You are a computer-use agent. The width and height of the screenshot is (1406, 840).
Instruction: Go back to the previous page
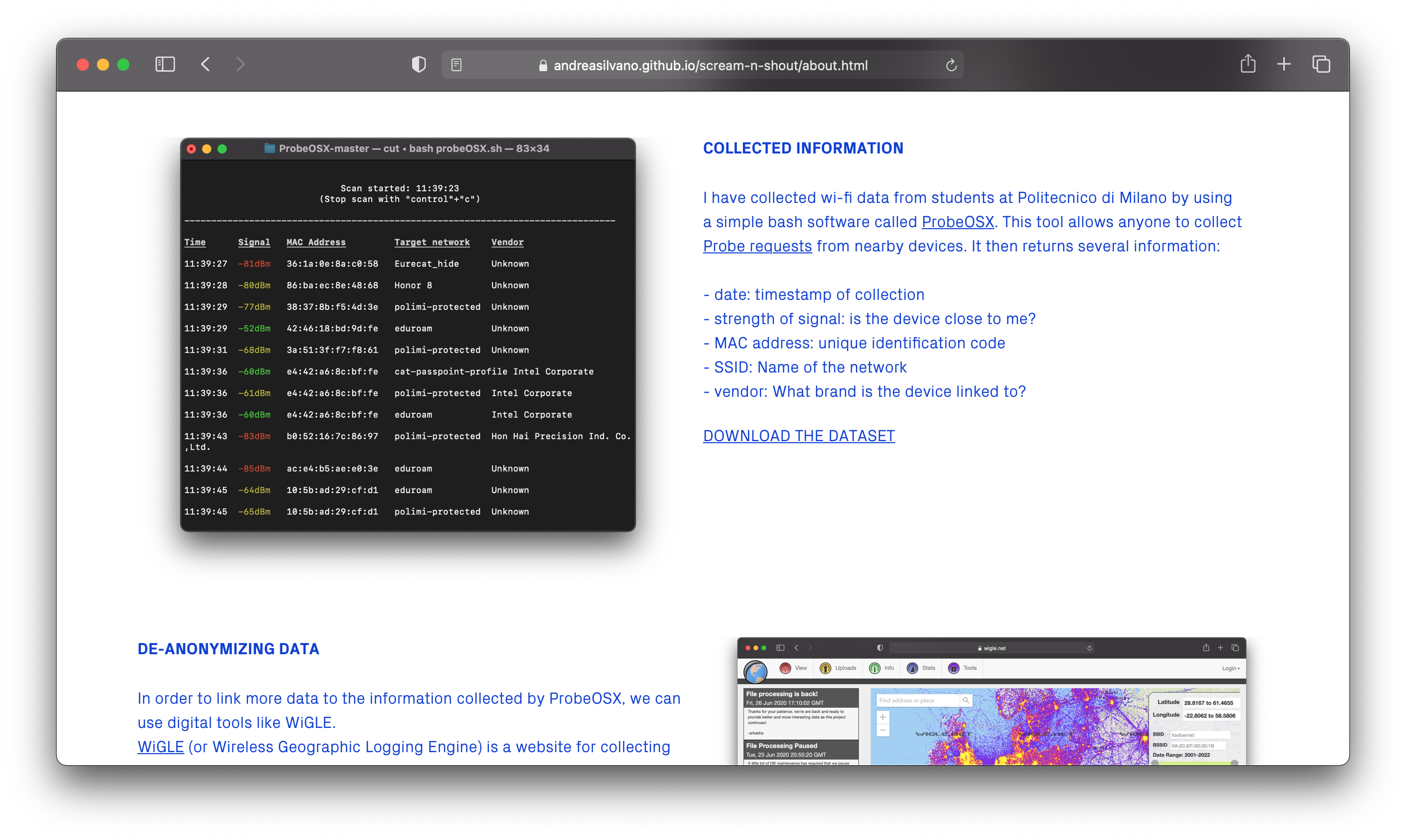tap(206, 65)
